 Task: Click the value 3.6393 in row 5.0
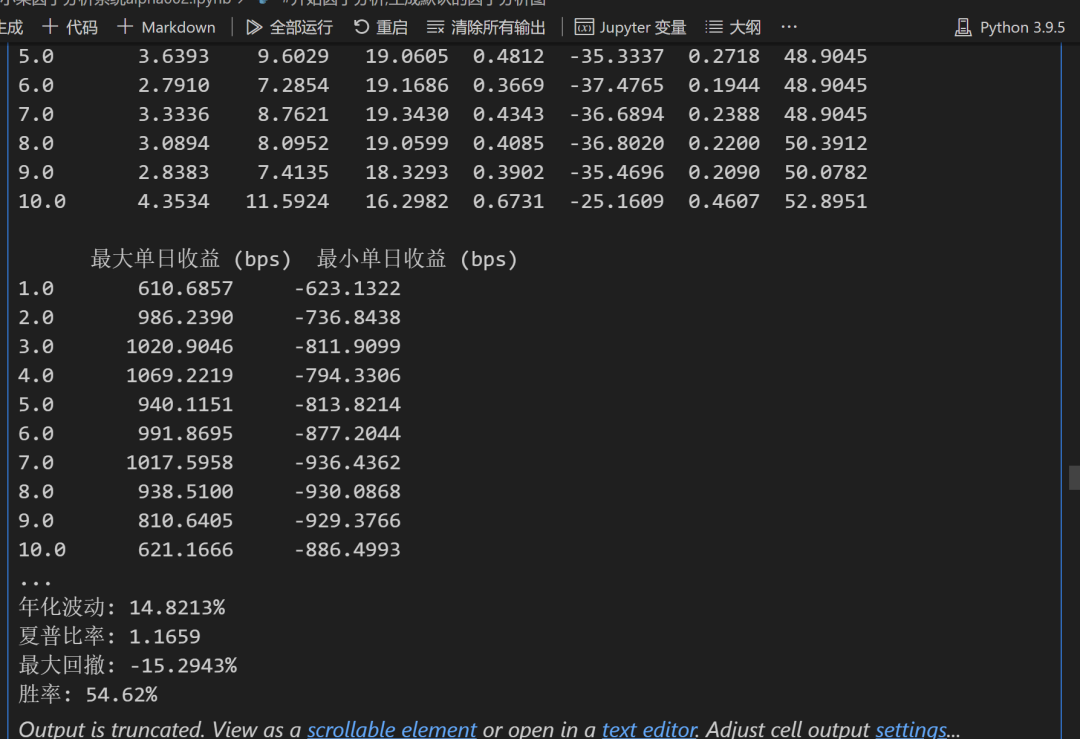pos(174,56)
